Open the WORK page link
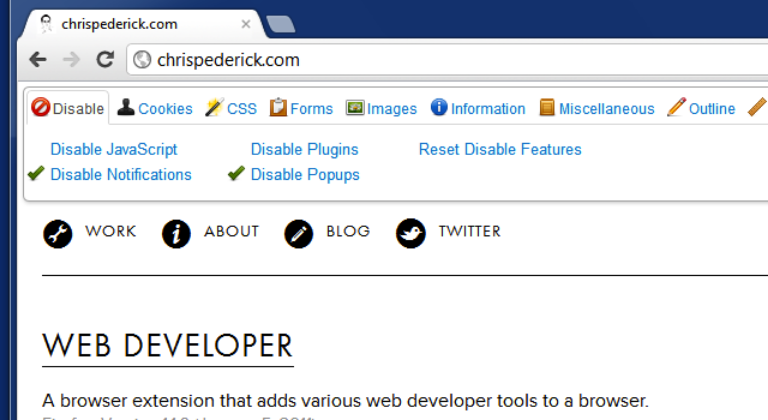This screenshot has height=420, width=768. click(111, 231)
